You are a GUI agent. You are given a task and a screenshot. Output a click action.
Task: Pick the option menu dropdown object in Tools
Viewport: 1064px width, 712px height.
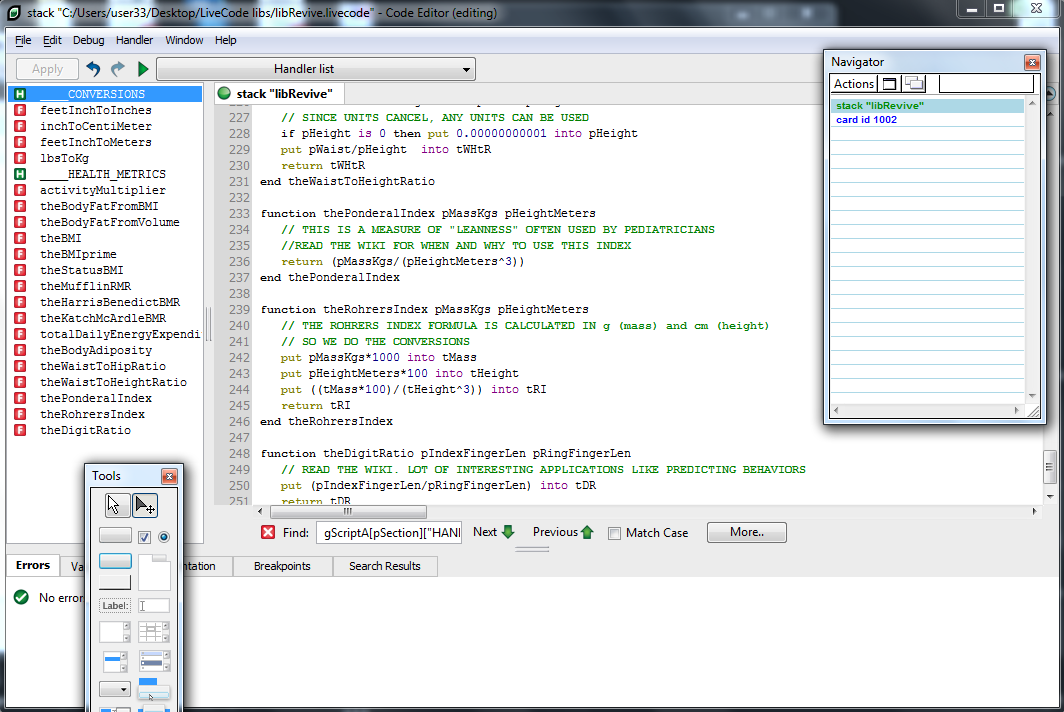coord(115,689)
